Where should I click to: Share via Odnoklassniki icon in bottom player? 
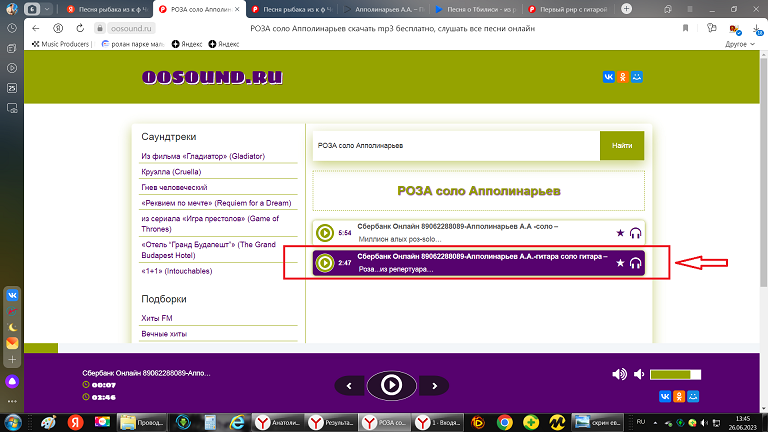pyautogui.click(x=679, y=396)
